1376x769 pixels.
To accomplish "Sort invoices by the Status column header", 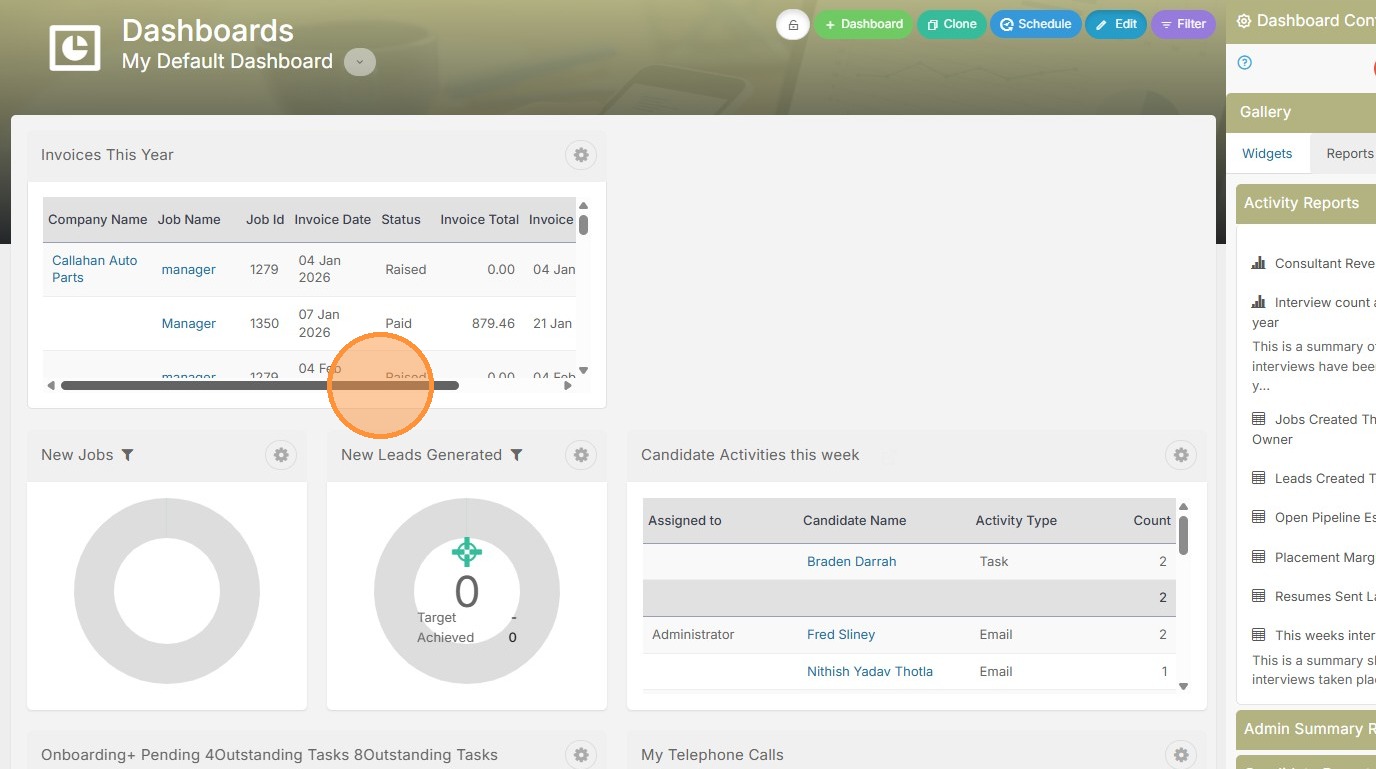I will click(401, 220).
